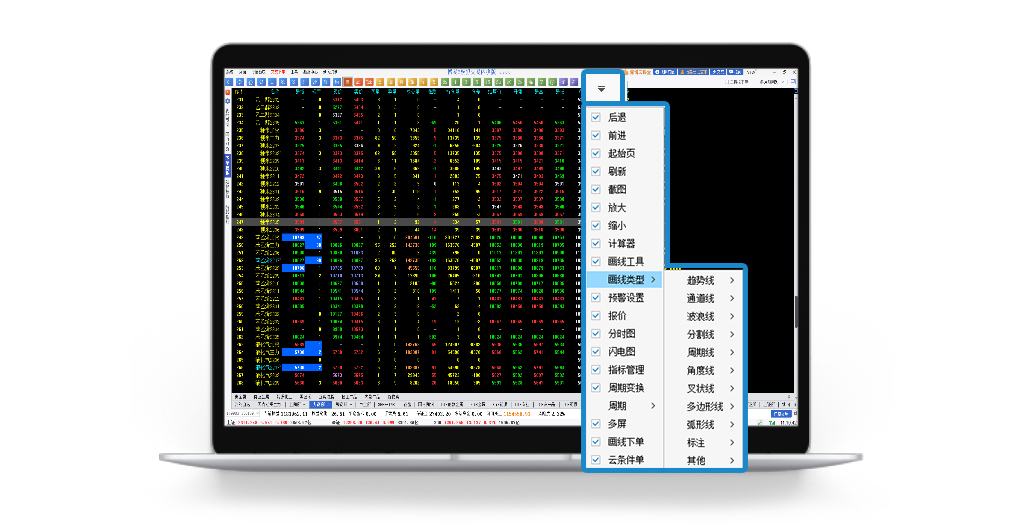Open the 弧形线 drawing type
Screen dimensions: 1024x525
[x=704, y=424]
